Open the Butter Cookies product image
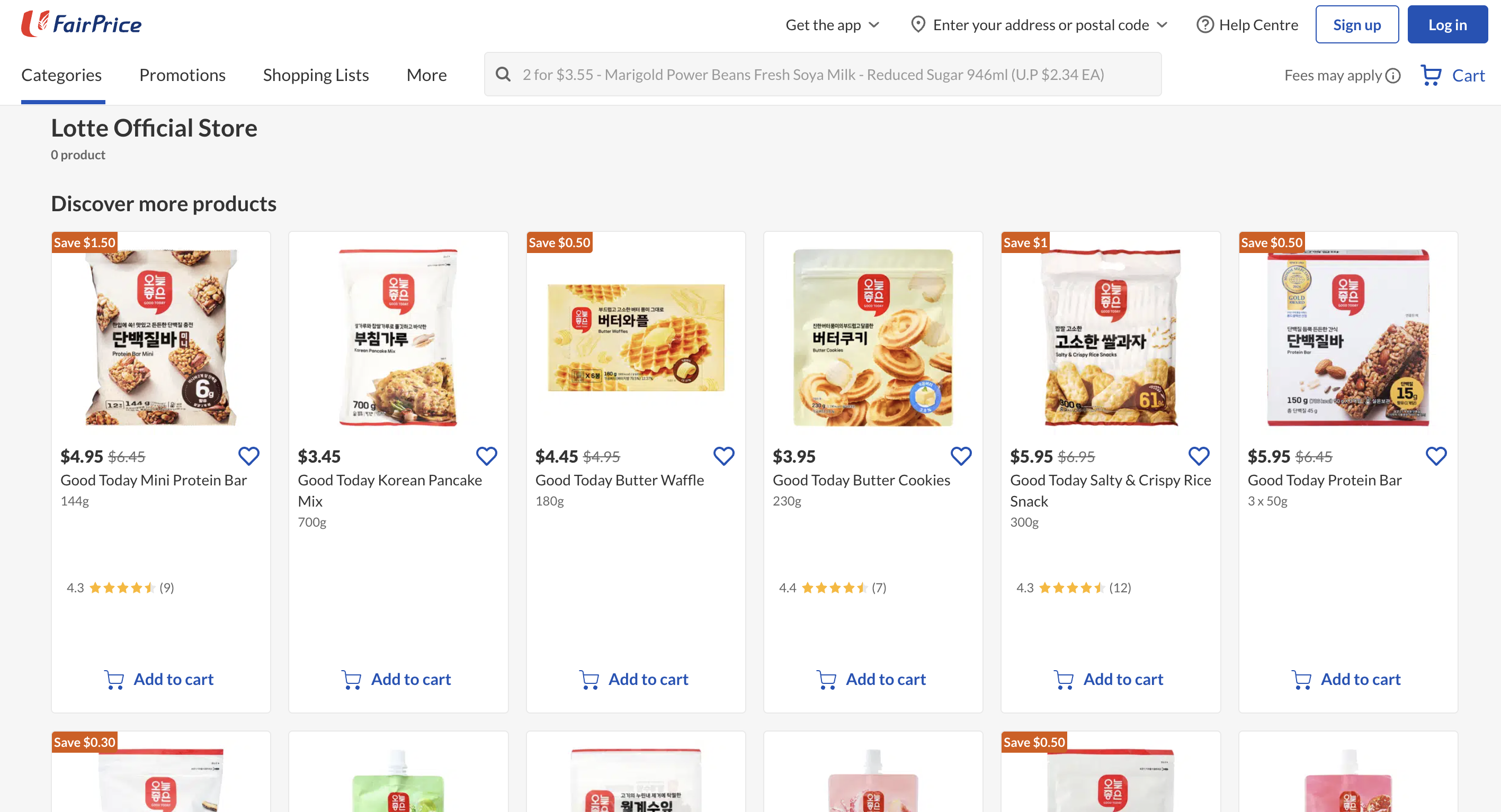This screenshot has height=812, width=1501. click(x=873, y=338)
